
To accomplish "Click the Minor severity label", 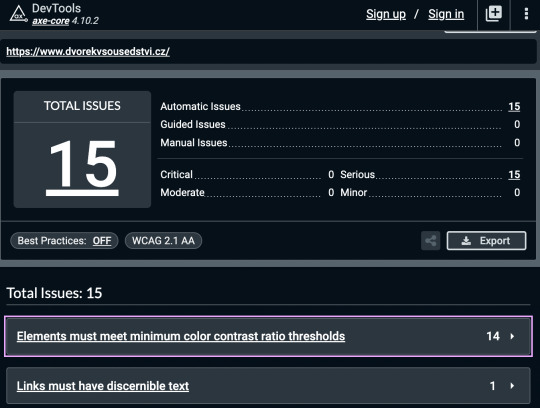I will pos(354,192).
